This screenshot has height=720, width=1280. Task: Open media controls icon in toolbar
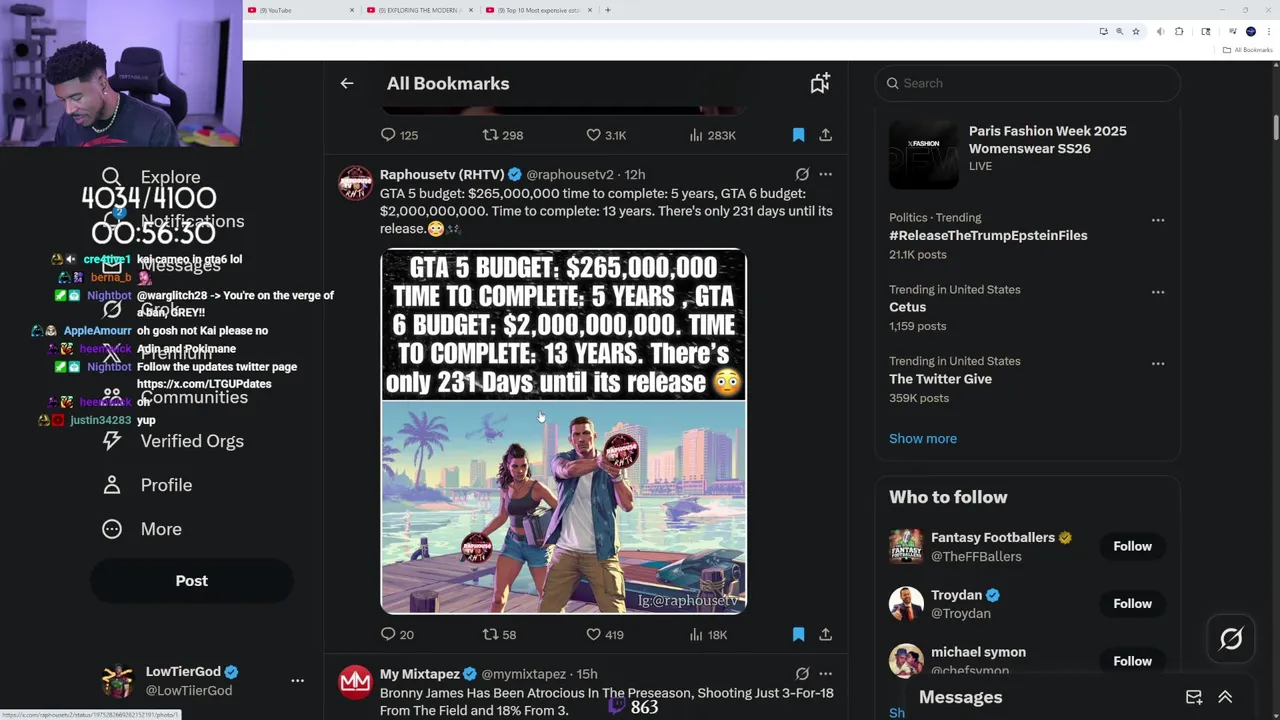pos(1233,32)
